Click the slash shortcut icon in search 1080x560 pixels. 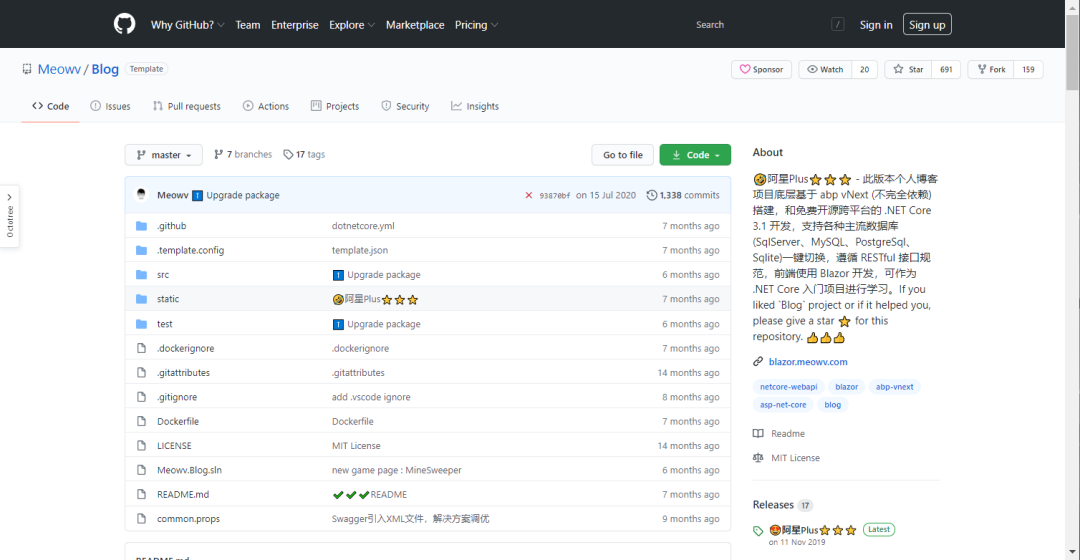coord(838,24)
